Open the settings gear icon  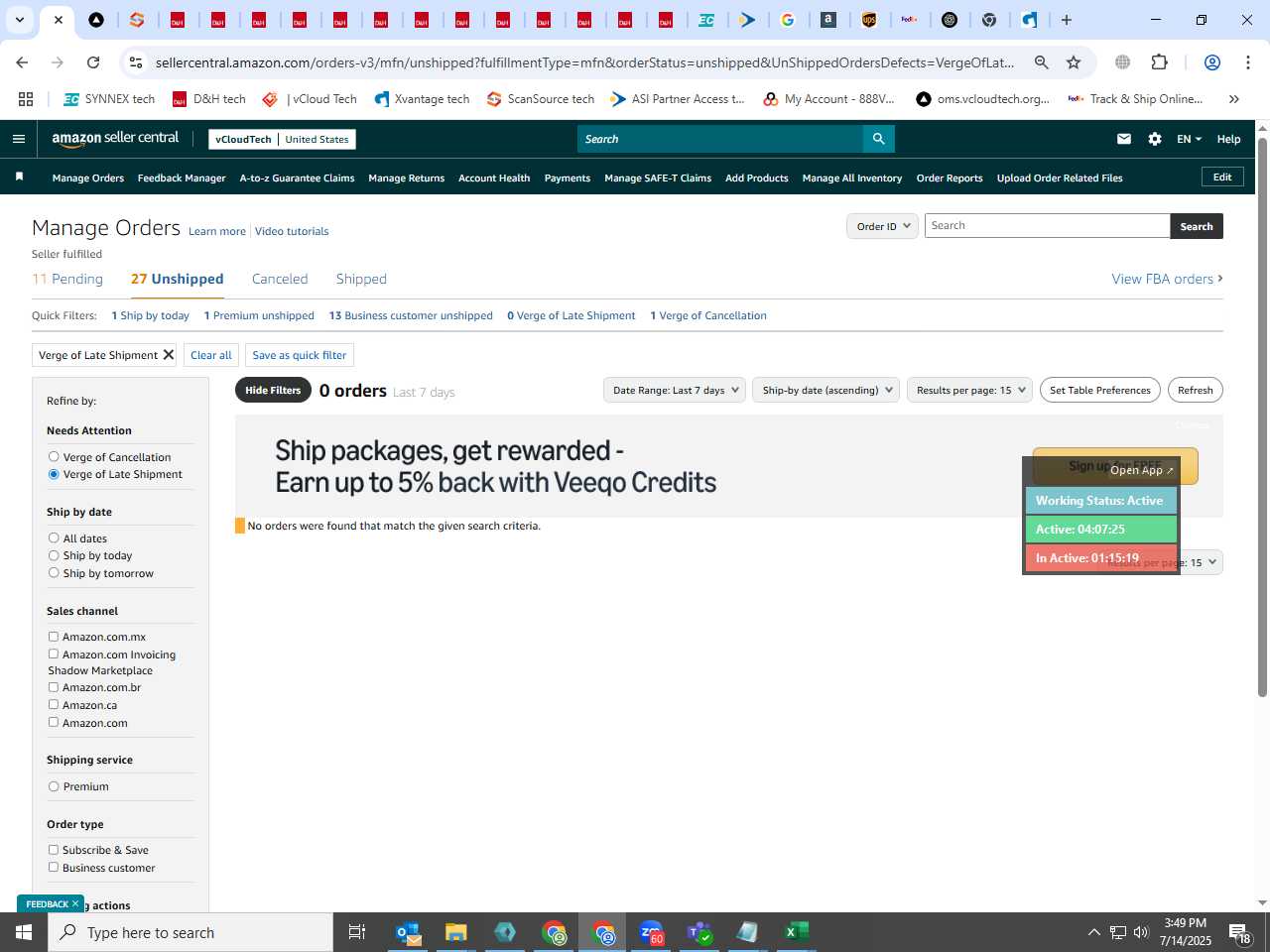[x=1155, y=139]
